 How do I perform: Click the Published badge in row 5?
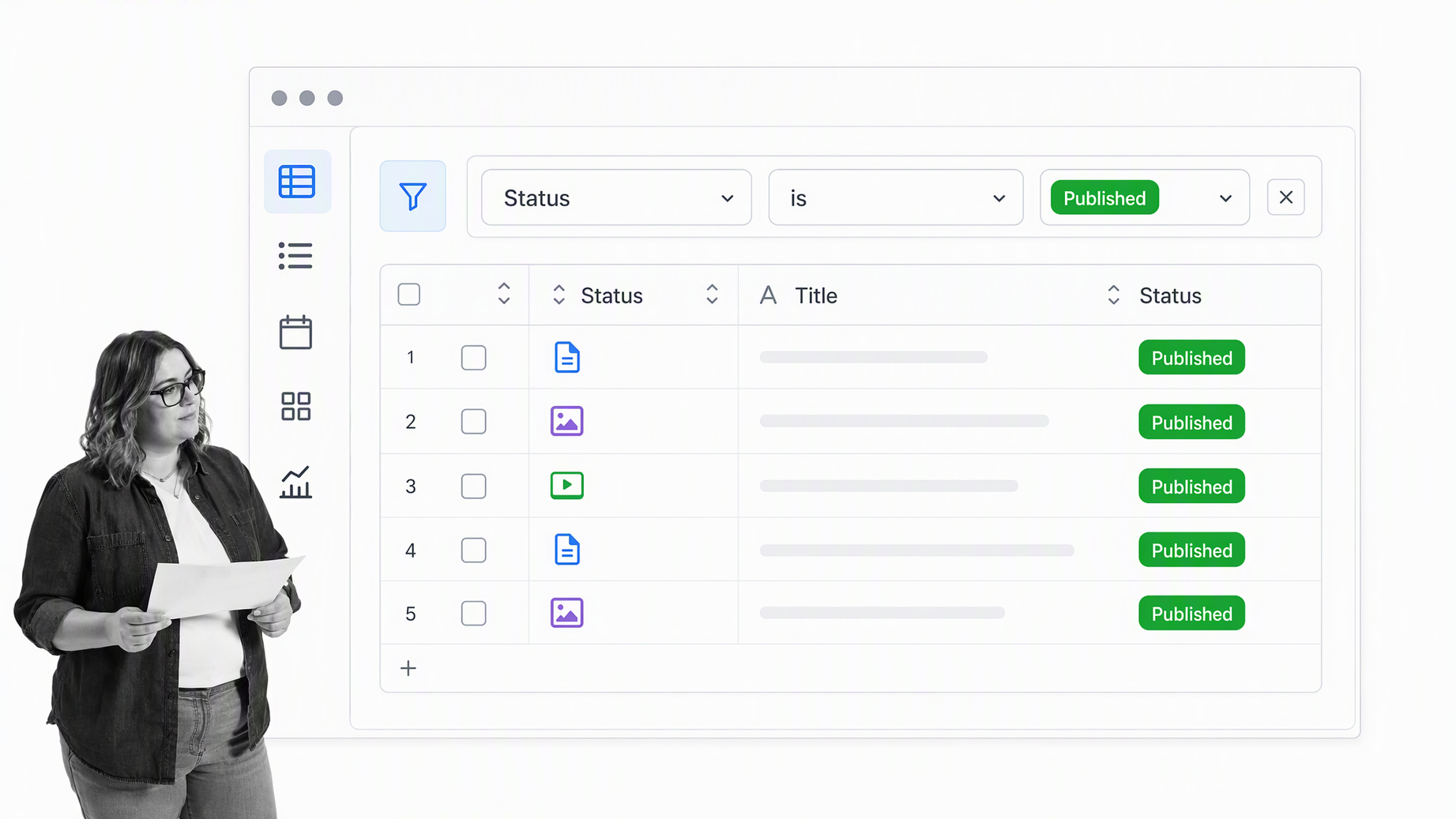point(1191,614)
